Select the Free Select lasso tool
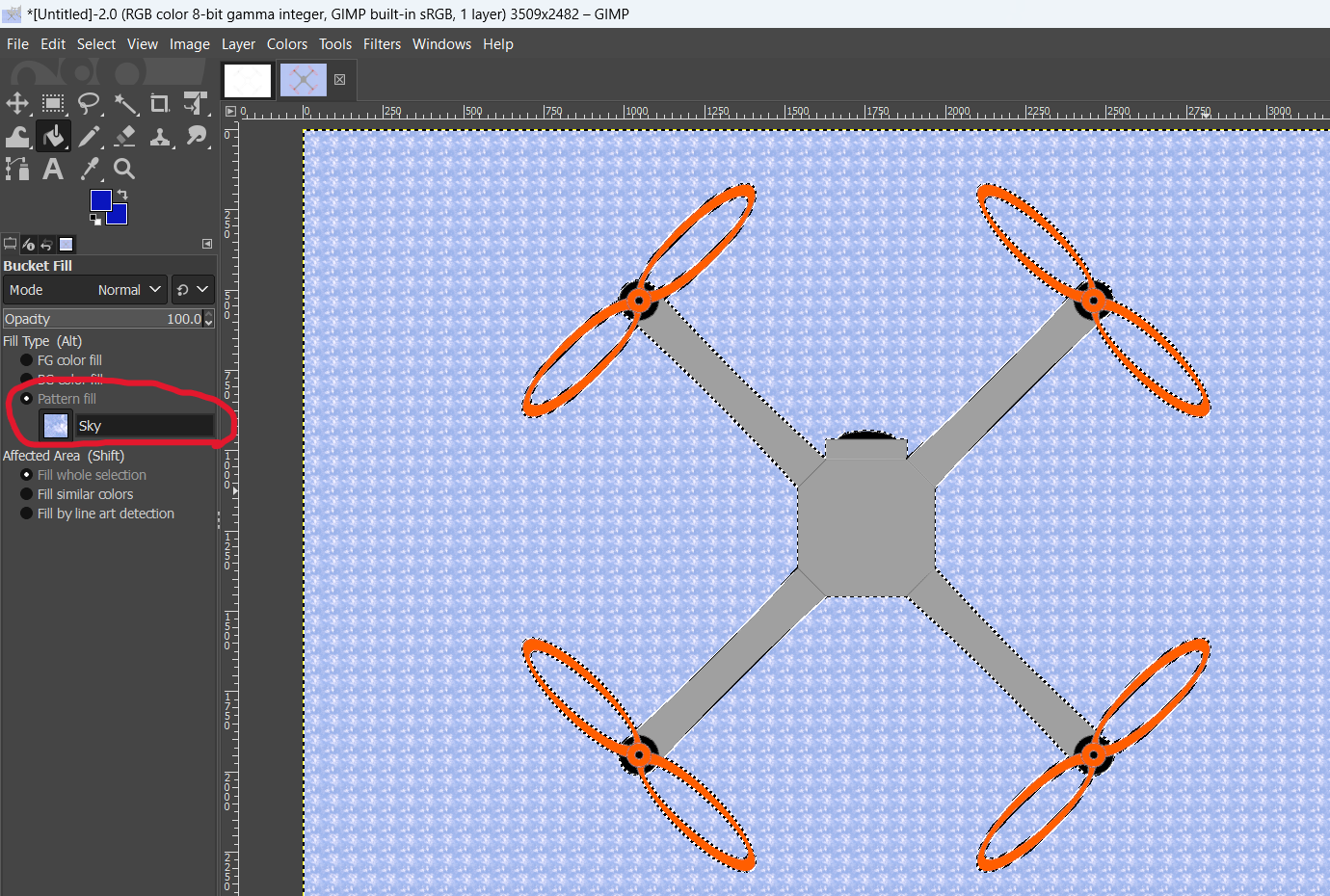Viewport: 1330px width, 896px height. click(x=89, y=104)
